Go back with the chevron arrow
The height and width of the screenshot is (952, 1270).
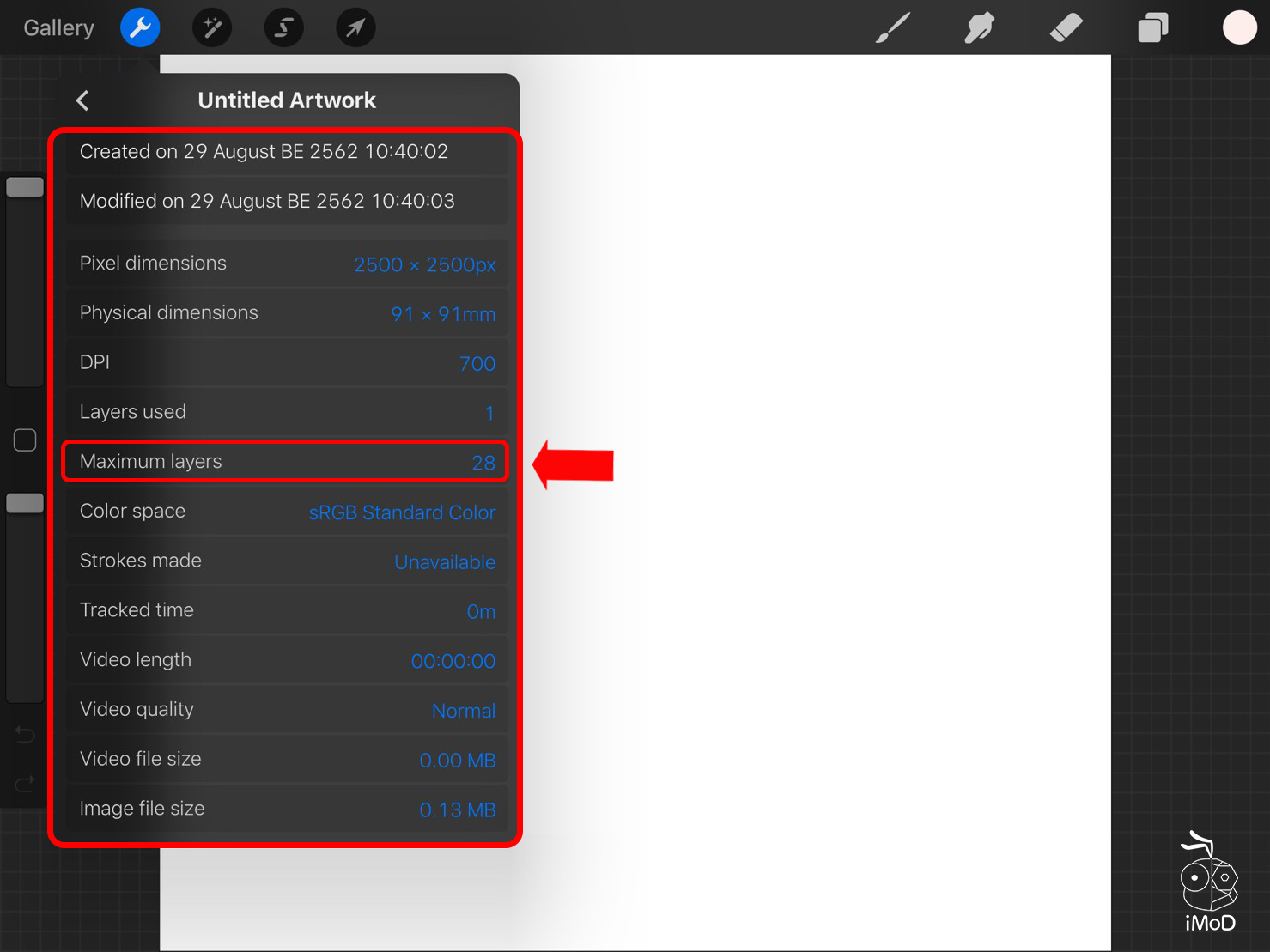(82, 100)
